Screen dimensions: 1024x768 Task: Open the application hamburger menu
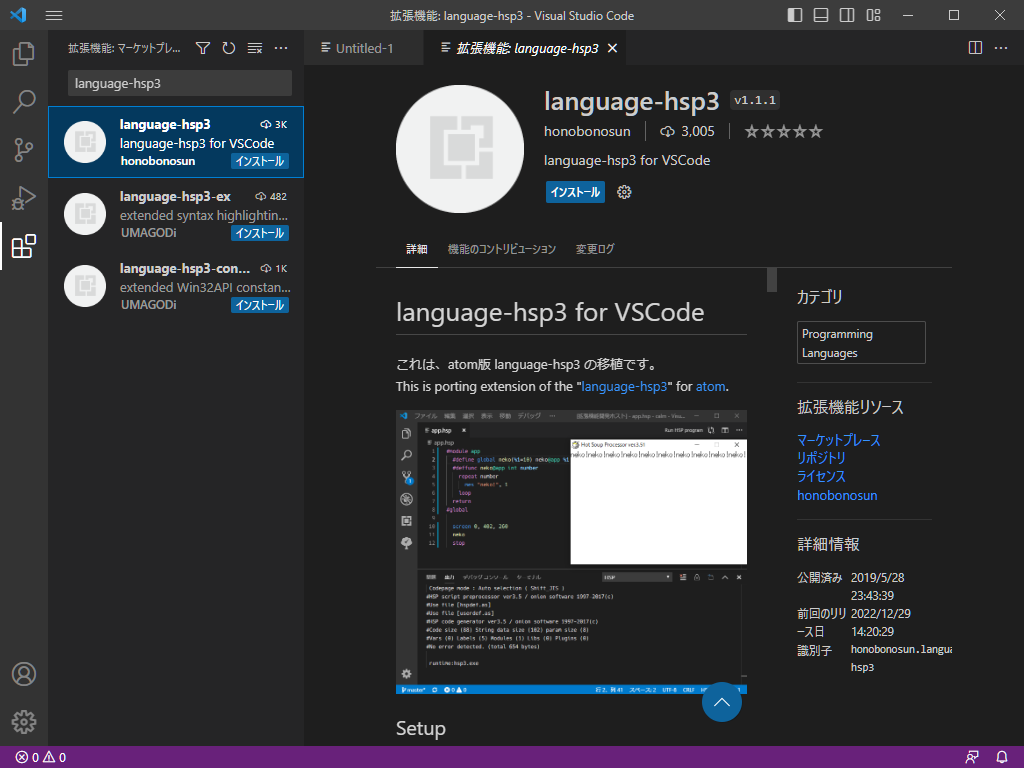pyautogui.click(x=54, y=15)
